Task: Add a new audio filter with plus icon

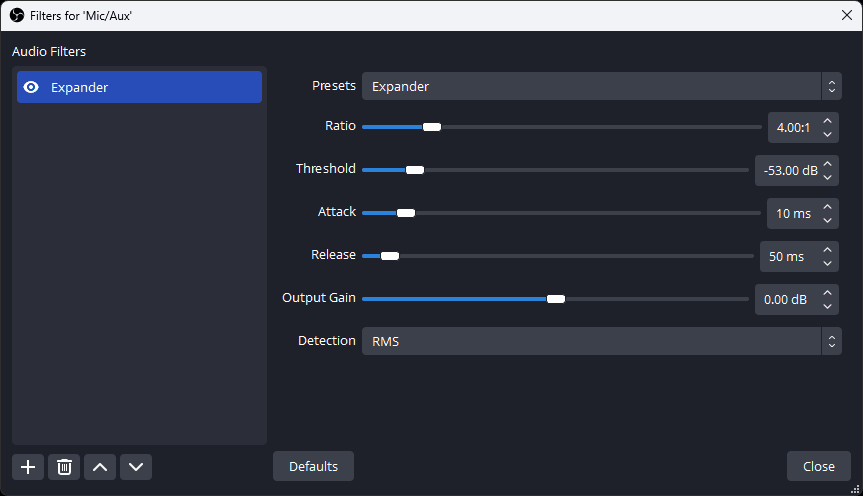Action: [28, 467]
